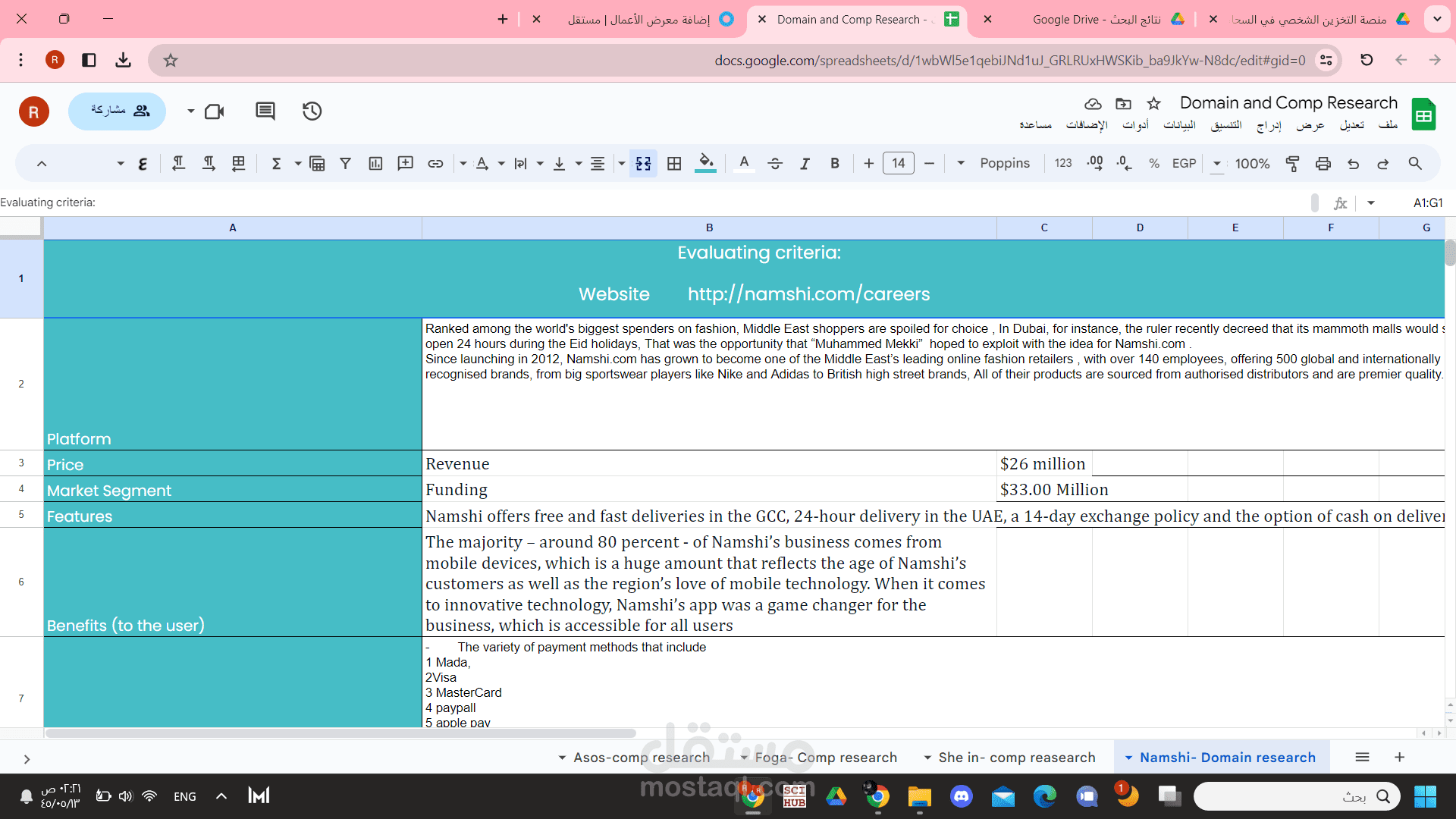Decrease decimal places in the toolbar

tap(1125, 163)
